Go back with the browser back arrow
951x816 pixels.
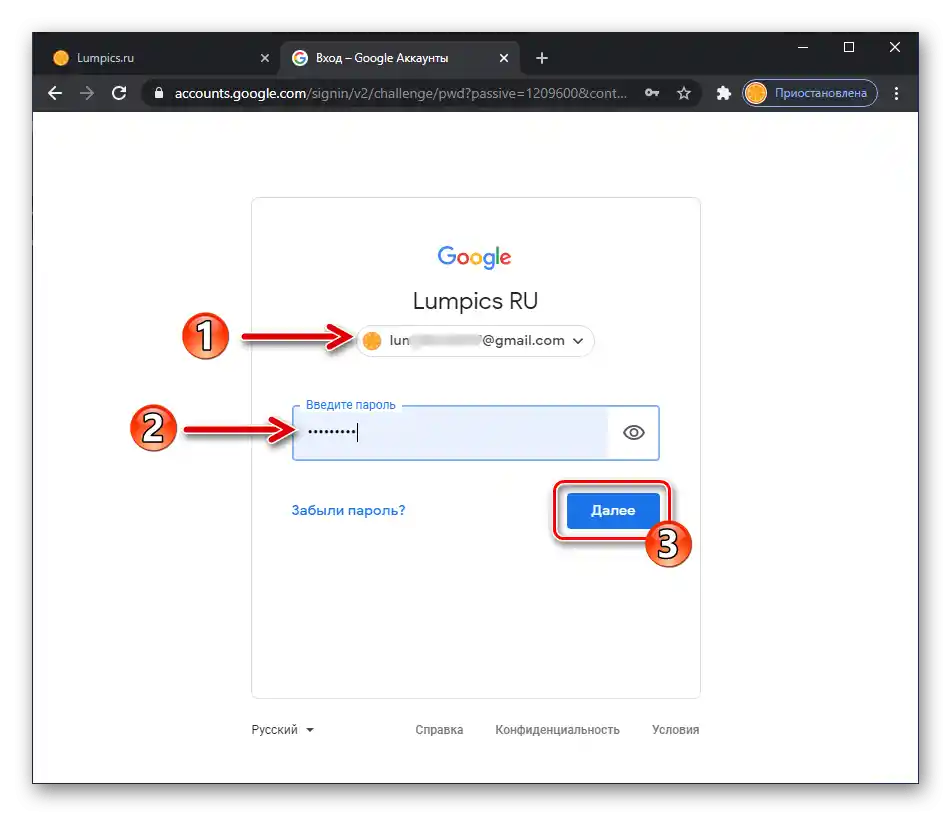point(55,93)
